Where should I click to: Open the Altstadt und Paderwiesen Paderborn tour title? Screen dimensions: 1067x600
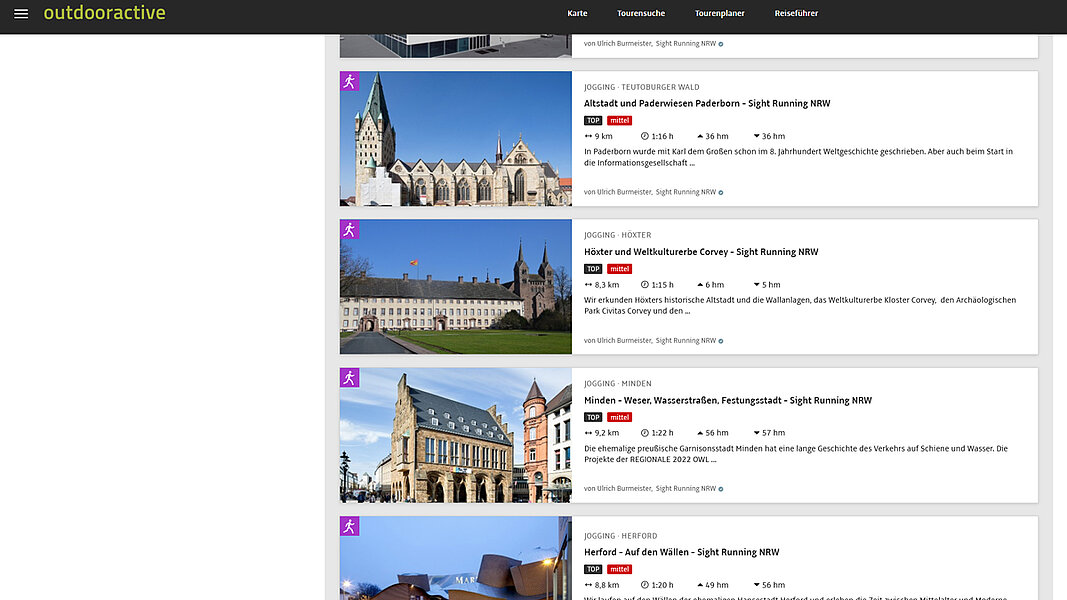(x=706, y=103)
